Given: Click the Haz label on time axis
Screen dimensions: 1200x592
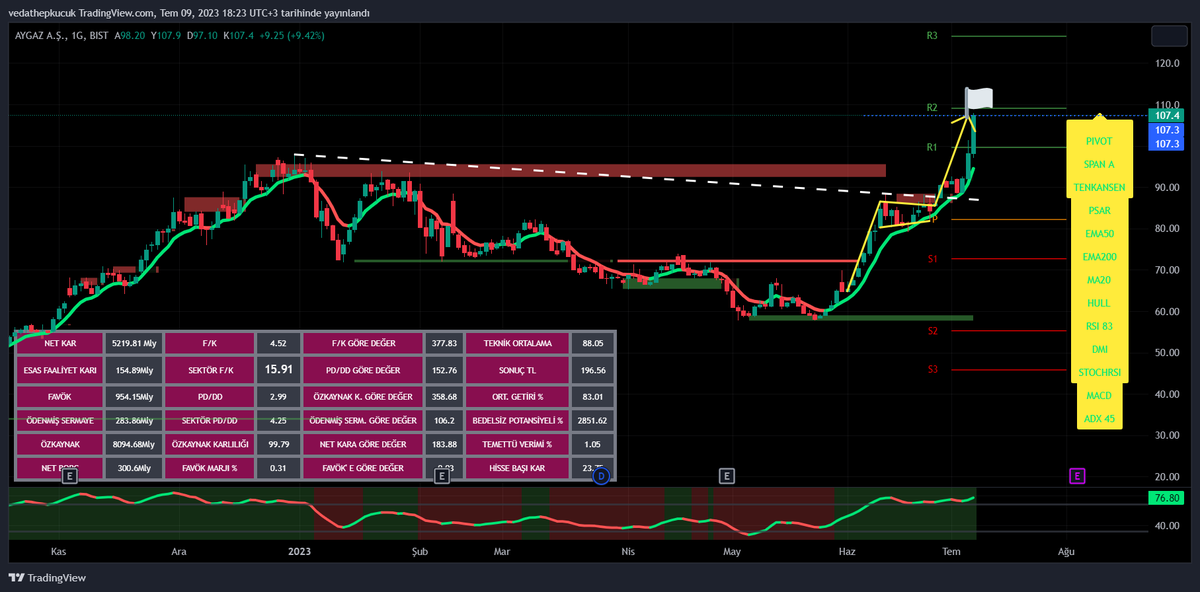Looking at the screenshot, I should 847,551.
